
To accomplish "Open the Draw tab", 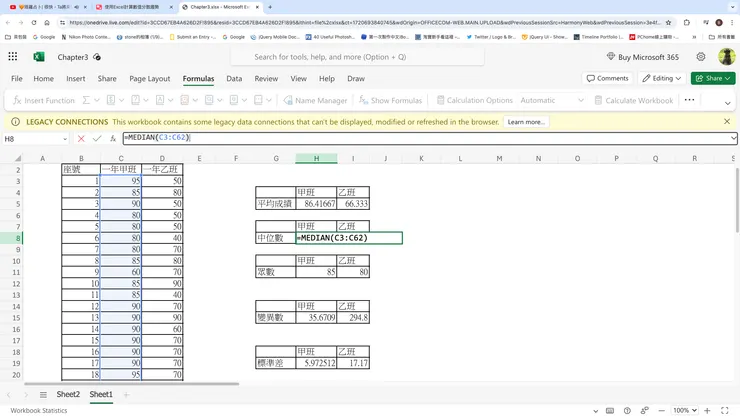I will pos(356,78).
